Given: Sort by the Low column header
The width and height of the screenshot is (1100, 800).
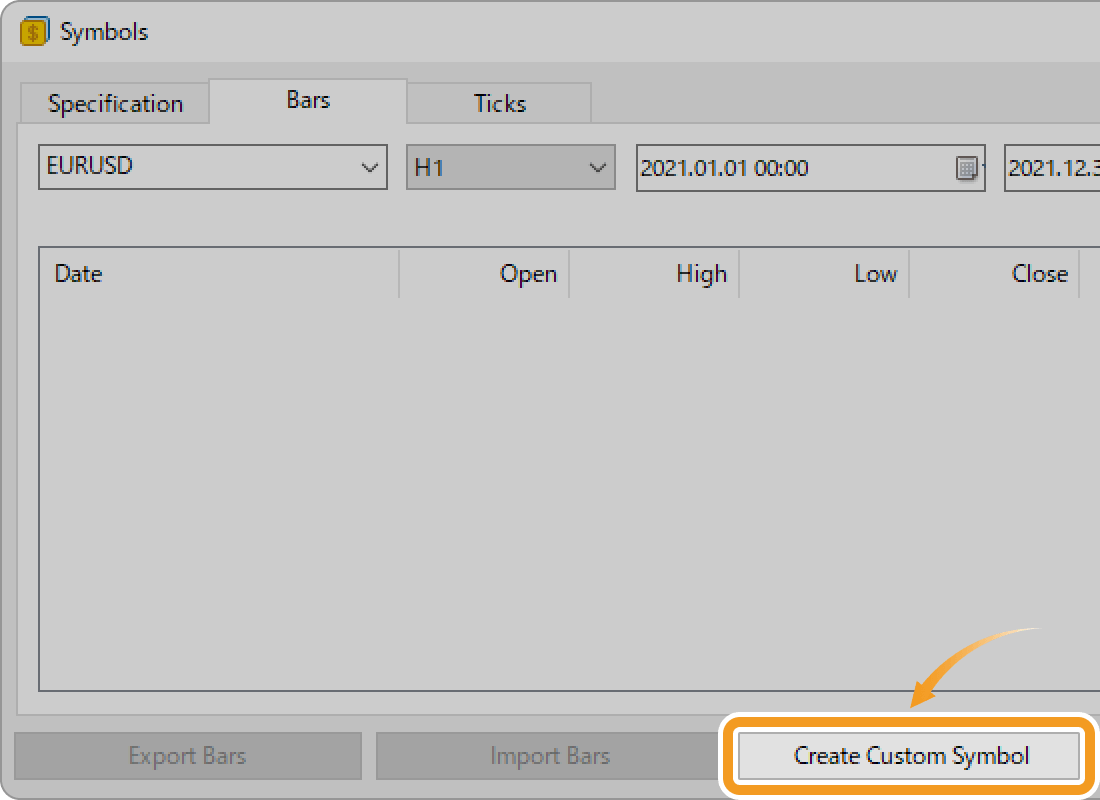Looking at the screenshot, I should 824,274.
